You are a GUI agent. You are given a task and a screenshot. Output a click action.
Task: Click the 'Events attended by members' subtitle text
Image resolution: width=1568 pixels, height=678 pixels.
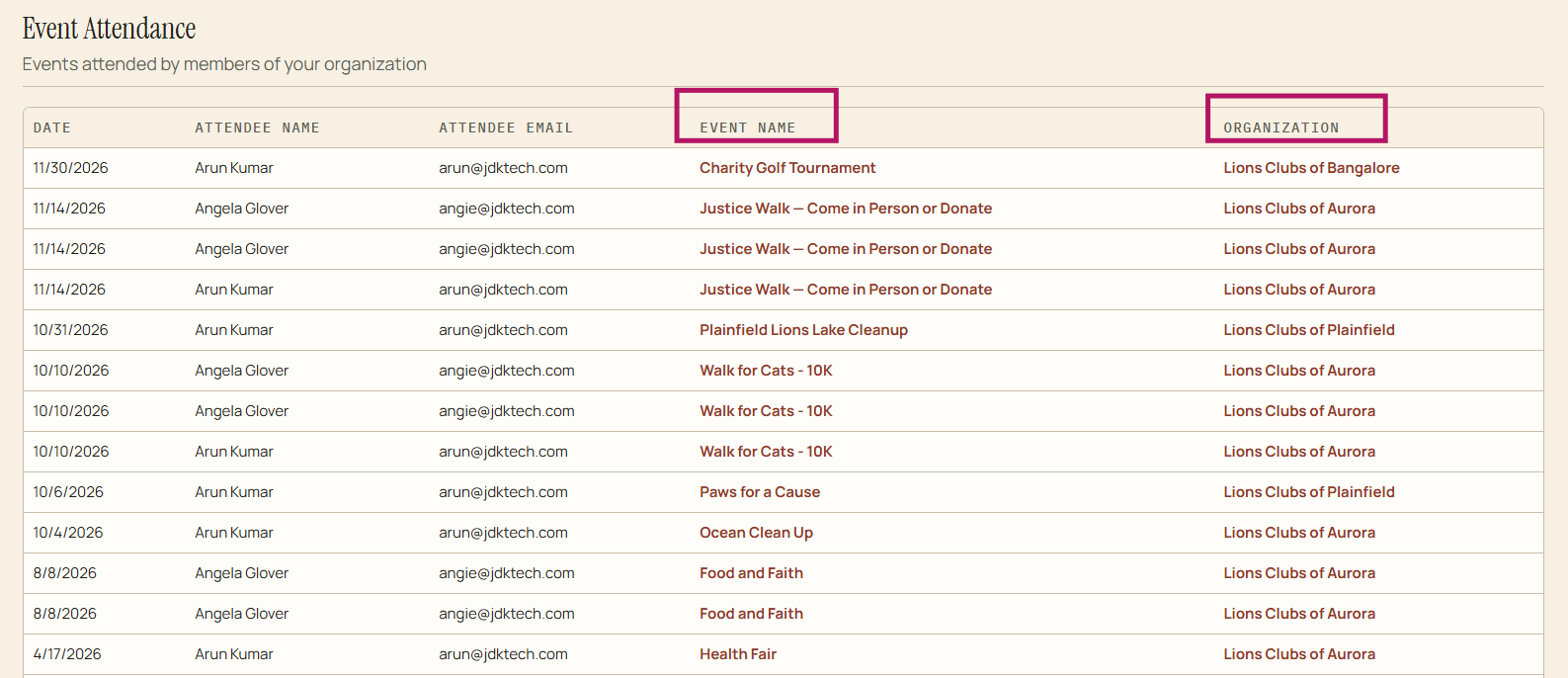[224, 64]
